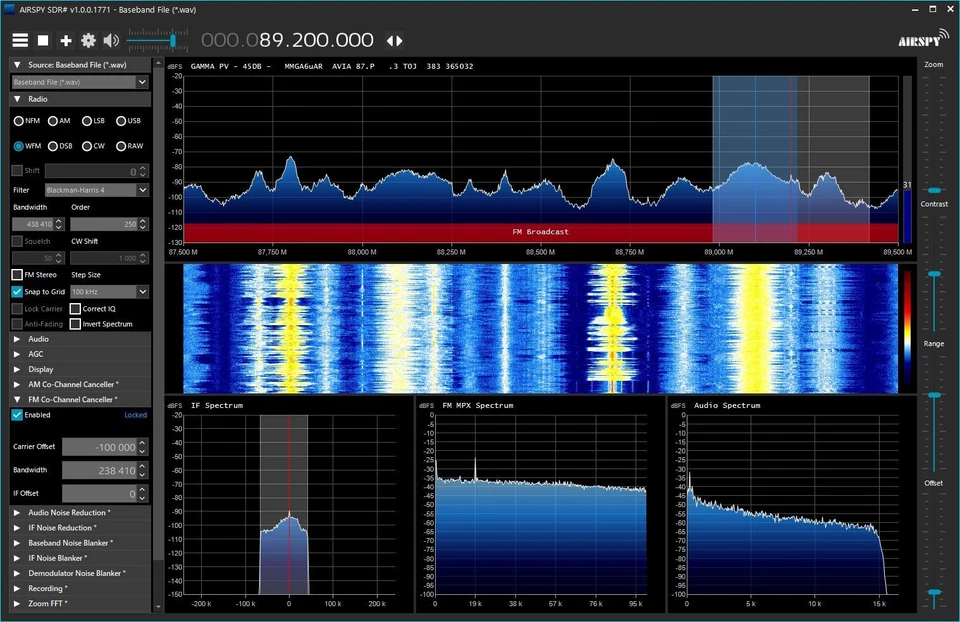
Task: Mute audio via the speaker icon
Action: coord(110,40)
